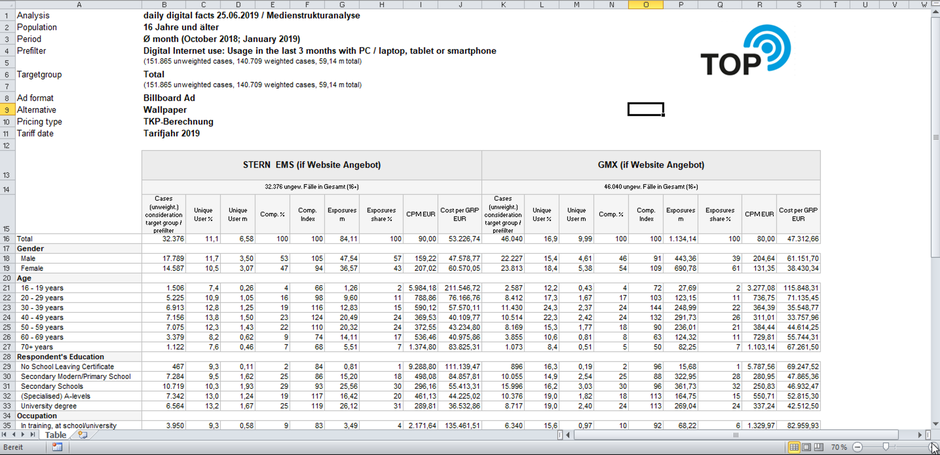
Task: Click the 'GMX (if Website Angebot)' heading
Action: (x=651, y=164)
